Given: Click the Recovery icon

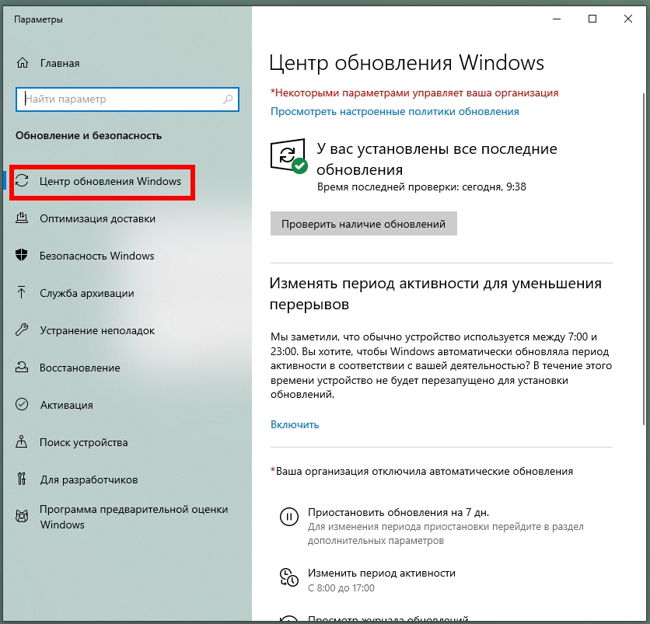Looking at the screenshot, I should 22,367.
